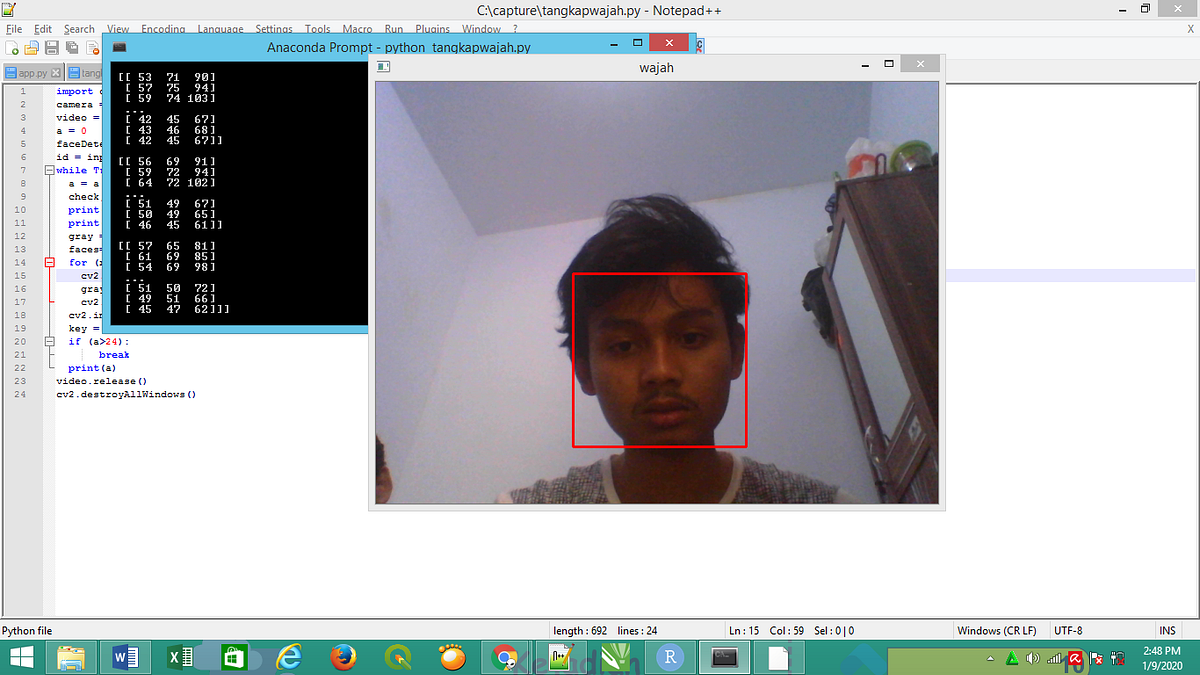Collapse the while True code block
Screen dimensions: 1200x675
point(49,170)
